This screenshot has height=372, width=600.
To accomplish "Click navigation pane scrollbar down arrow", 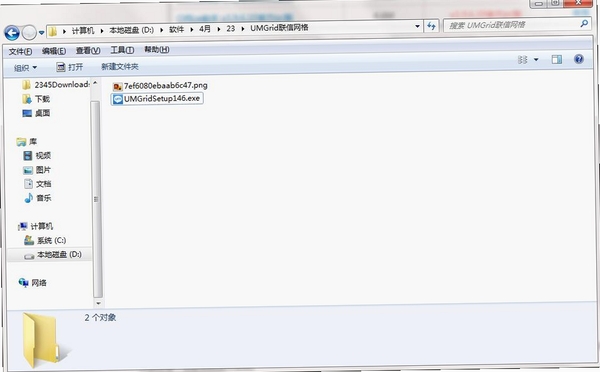I will click(98, 303).
